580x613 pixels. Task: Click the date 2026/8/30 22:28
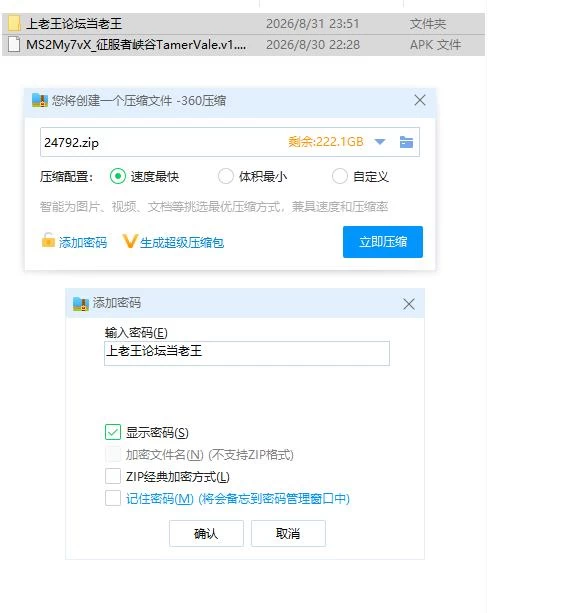click(x=313, y=45)
